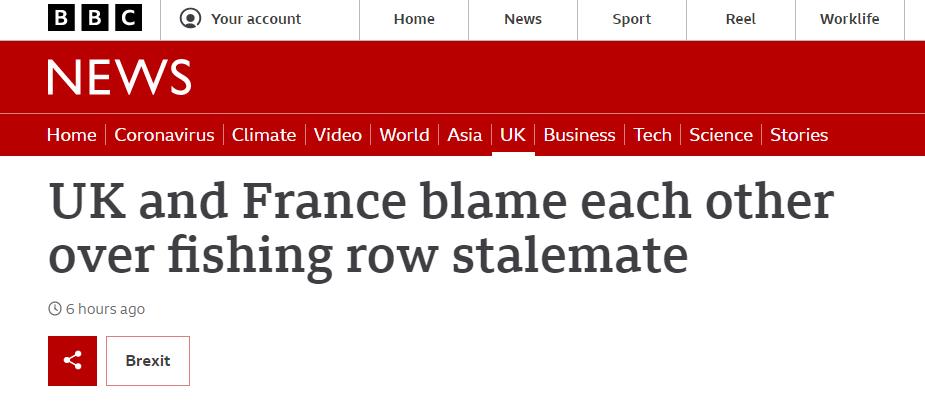Select the Asia section tab

click(x=464, y=135)
